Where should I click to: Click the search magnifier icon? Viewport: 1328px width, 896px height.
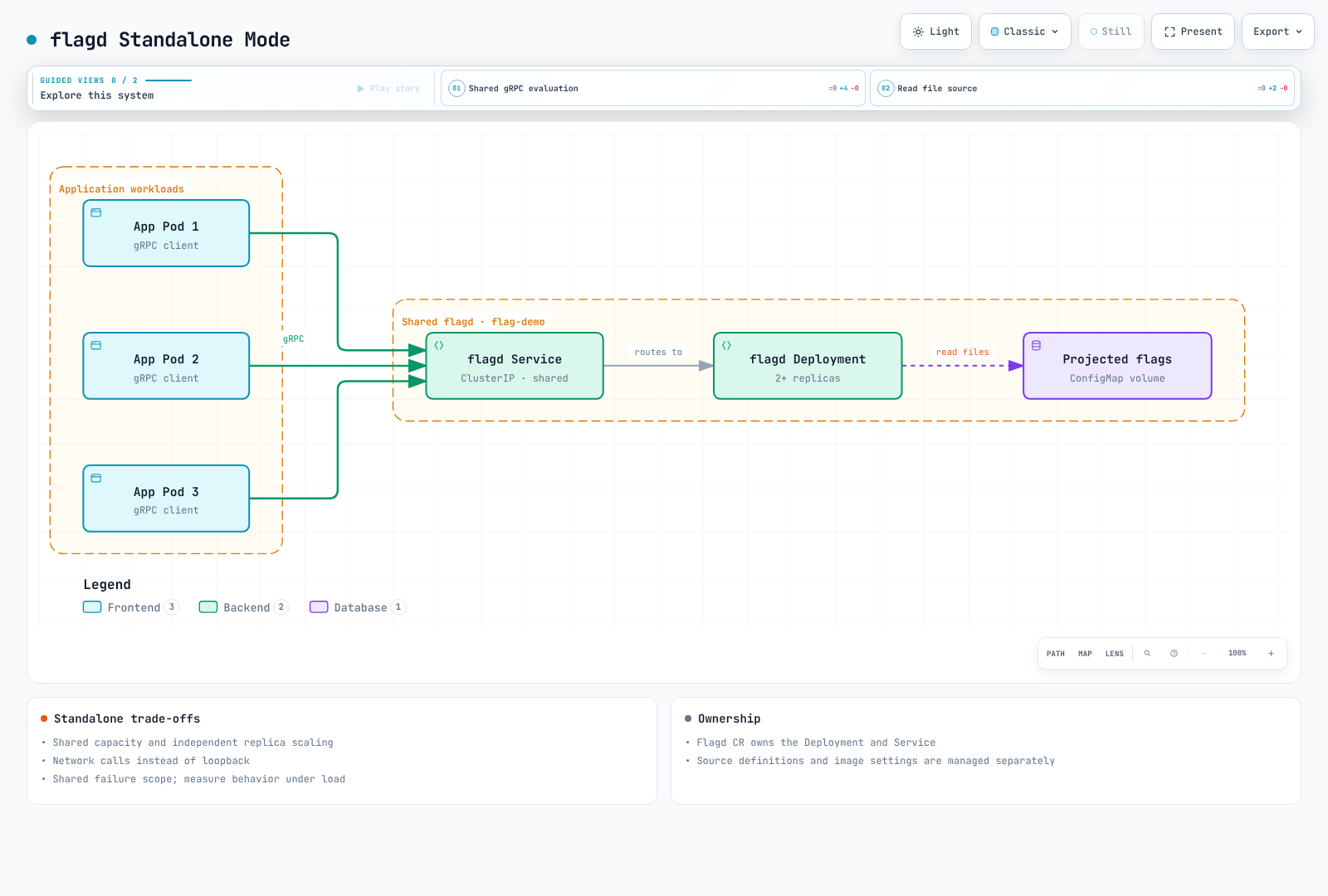click(x=1148, y=654)
